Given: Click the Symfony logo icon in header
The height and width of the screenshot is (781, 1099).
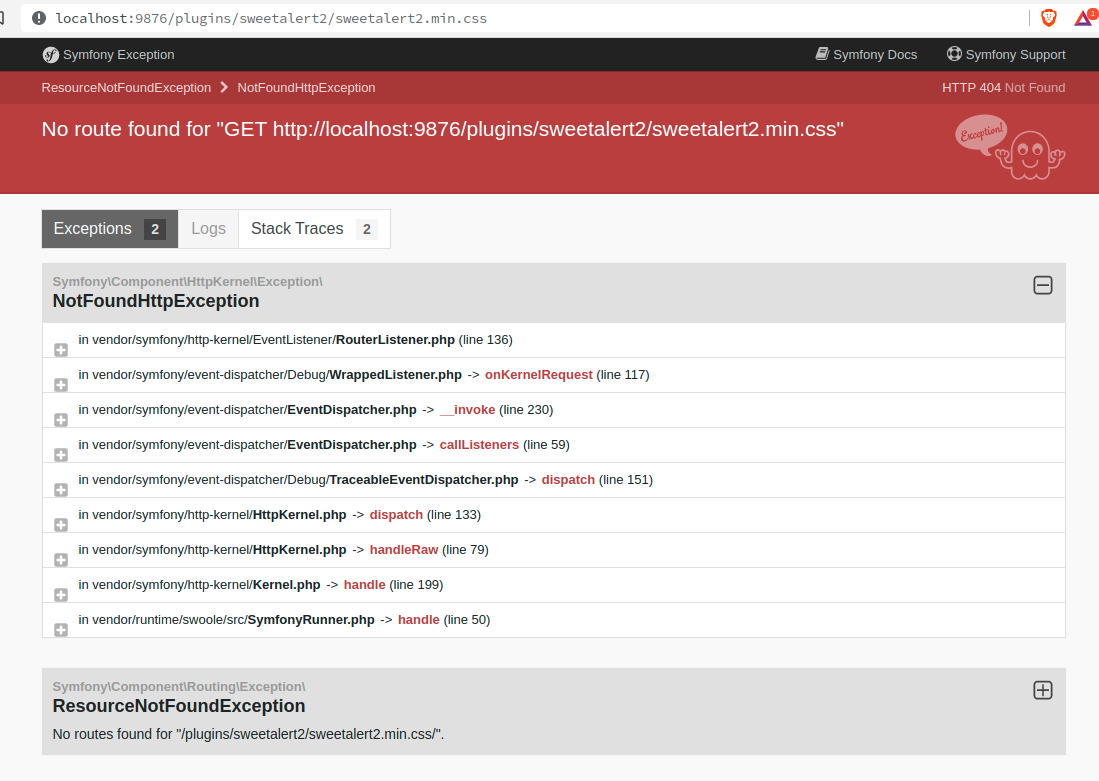Looking at the screenshot, I should coord(50,55).
